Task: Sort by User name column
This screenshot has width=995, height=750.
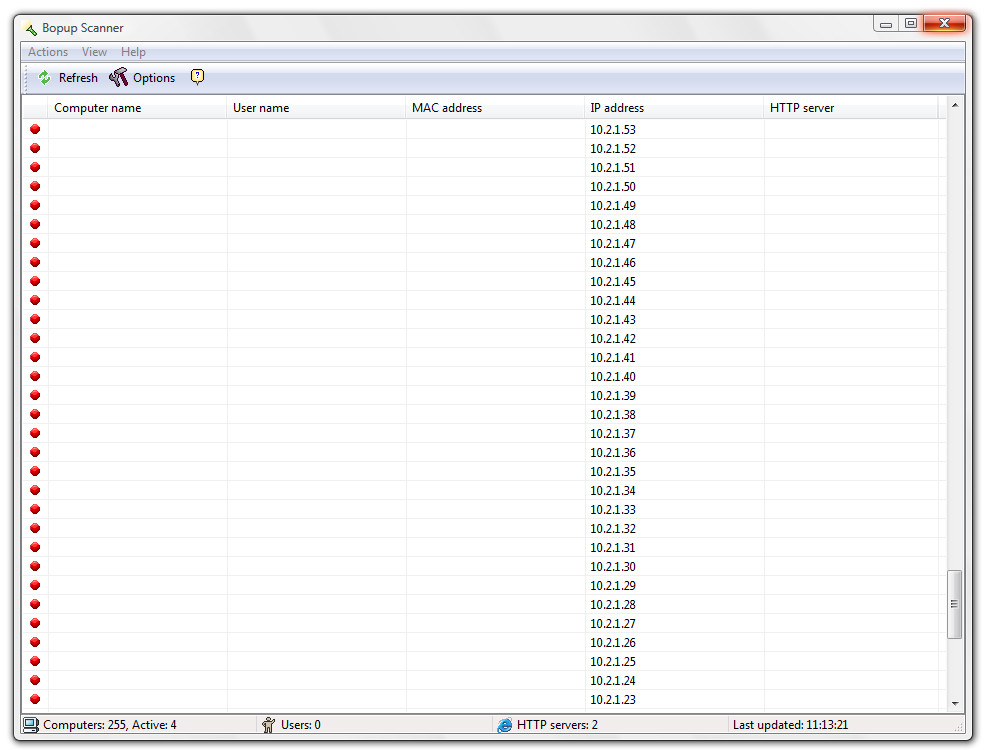Action: tap(316, 108)
